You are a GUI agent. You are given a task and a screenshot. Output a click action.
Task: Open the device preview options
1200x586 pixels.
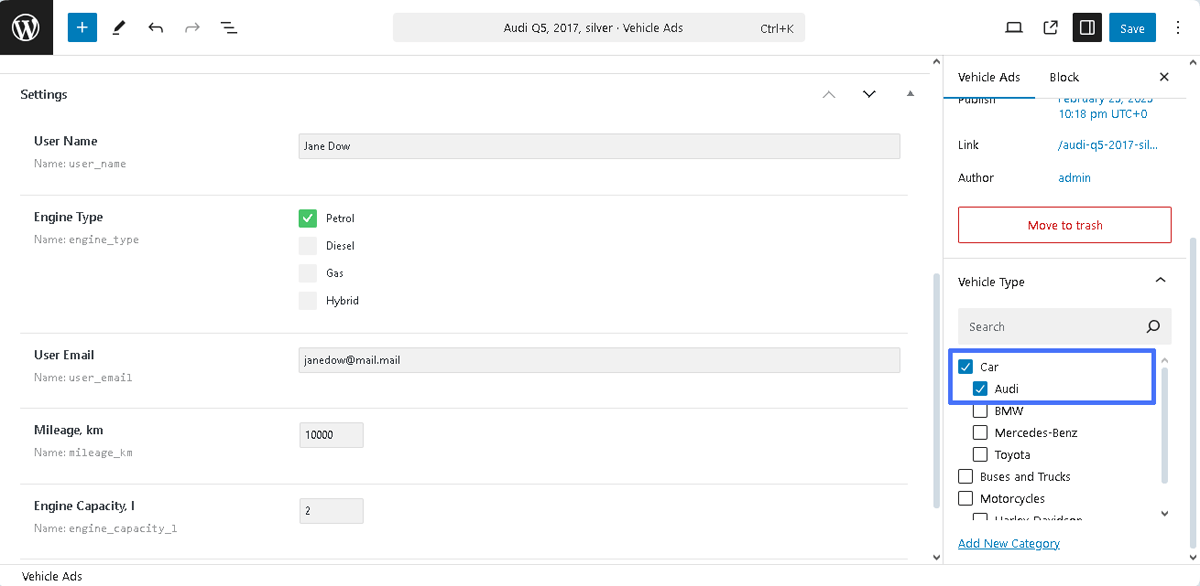click(1013, 27)
